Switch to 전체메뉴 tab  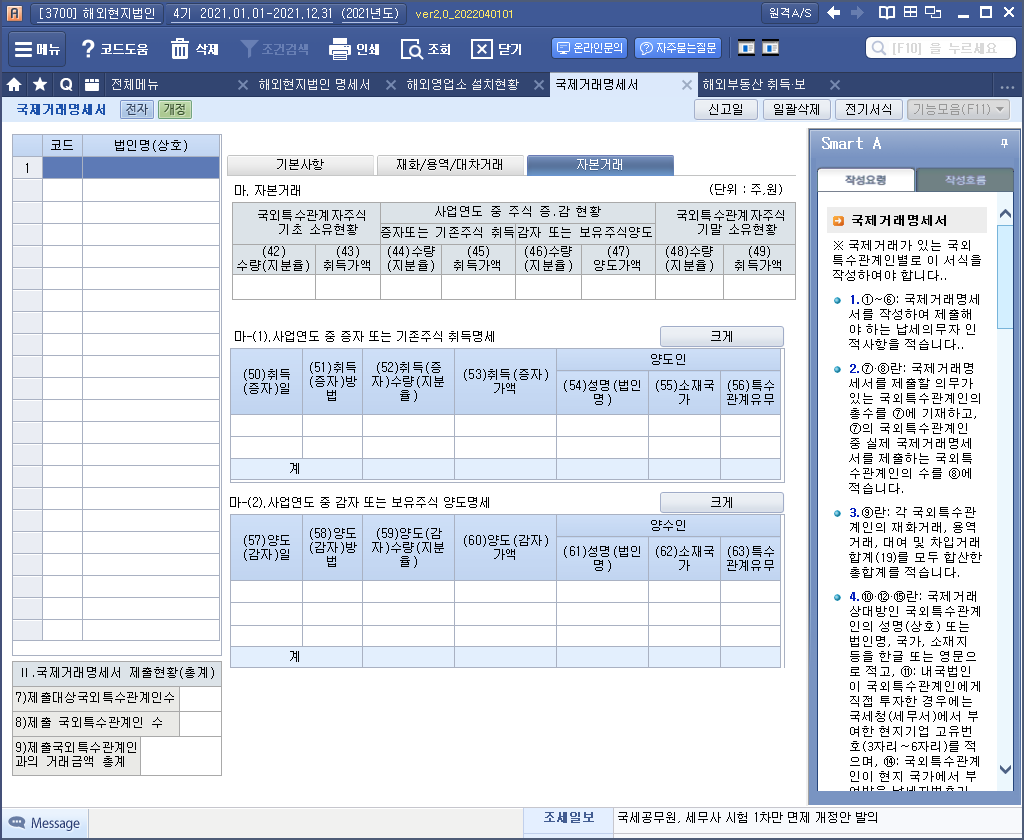point(135,84)
